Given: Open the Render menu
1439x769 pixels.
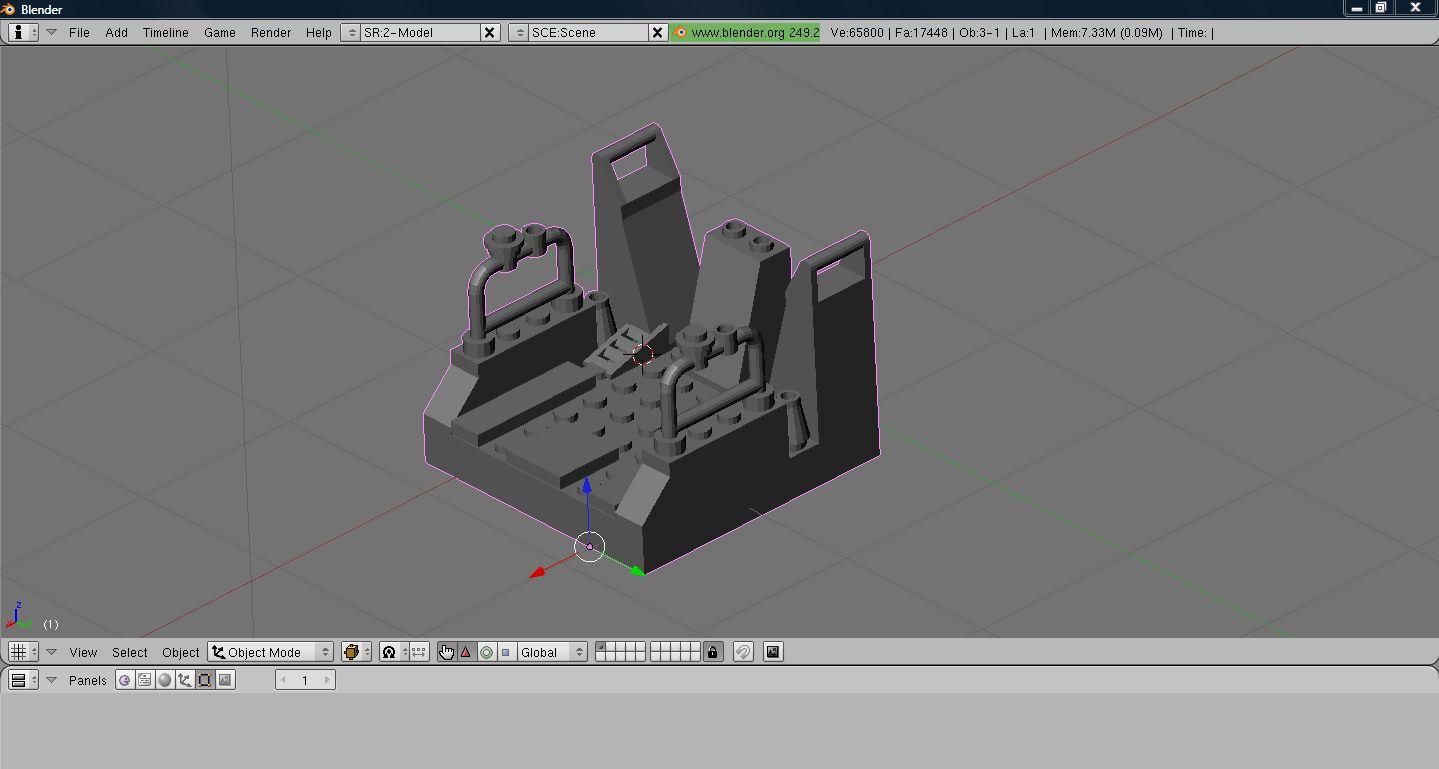Looking at the screenshot, I should (x=271, y=32).
